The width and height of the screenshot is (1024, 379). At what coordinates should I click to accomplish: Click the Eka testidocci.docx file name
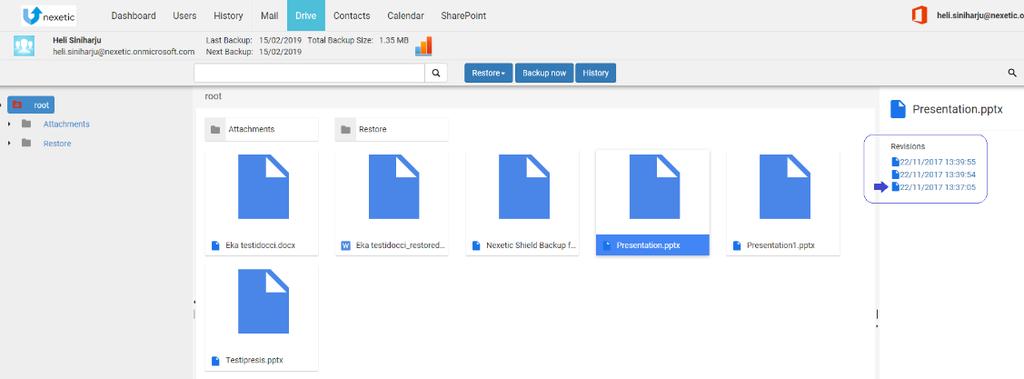[x=261, y=246]
